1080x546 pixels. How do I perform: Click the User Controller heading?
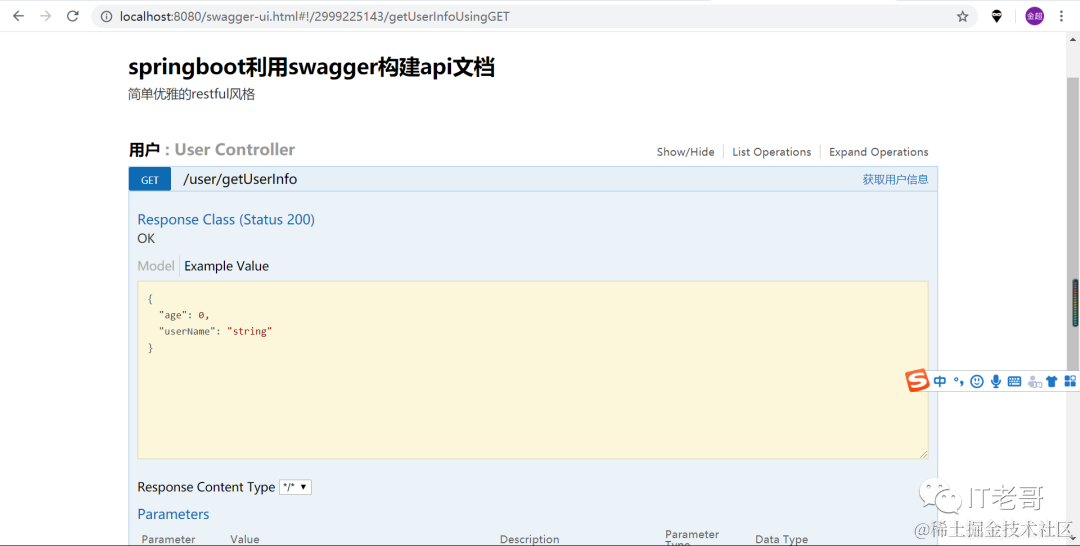point(234,149)
